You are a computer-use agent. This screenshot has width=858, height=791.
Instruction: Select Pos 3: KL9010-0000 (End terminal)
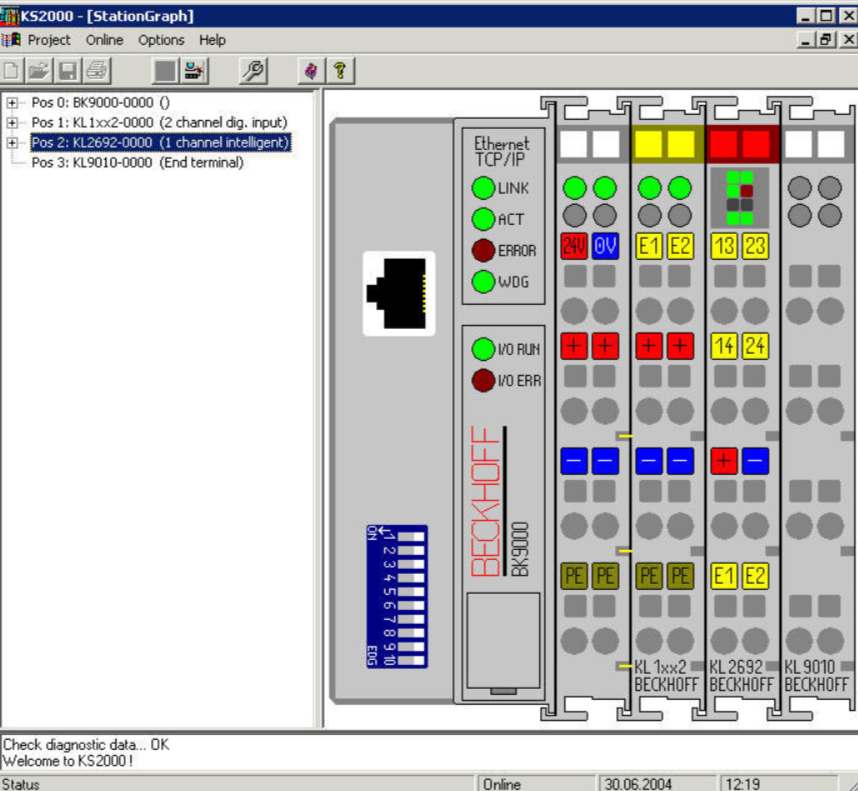[137, 162]
